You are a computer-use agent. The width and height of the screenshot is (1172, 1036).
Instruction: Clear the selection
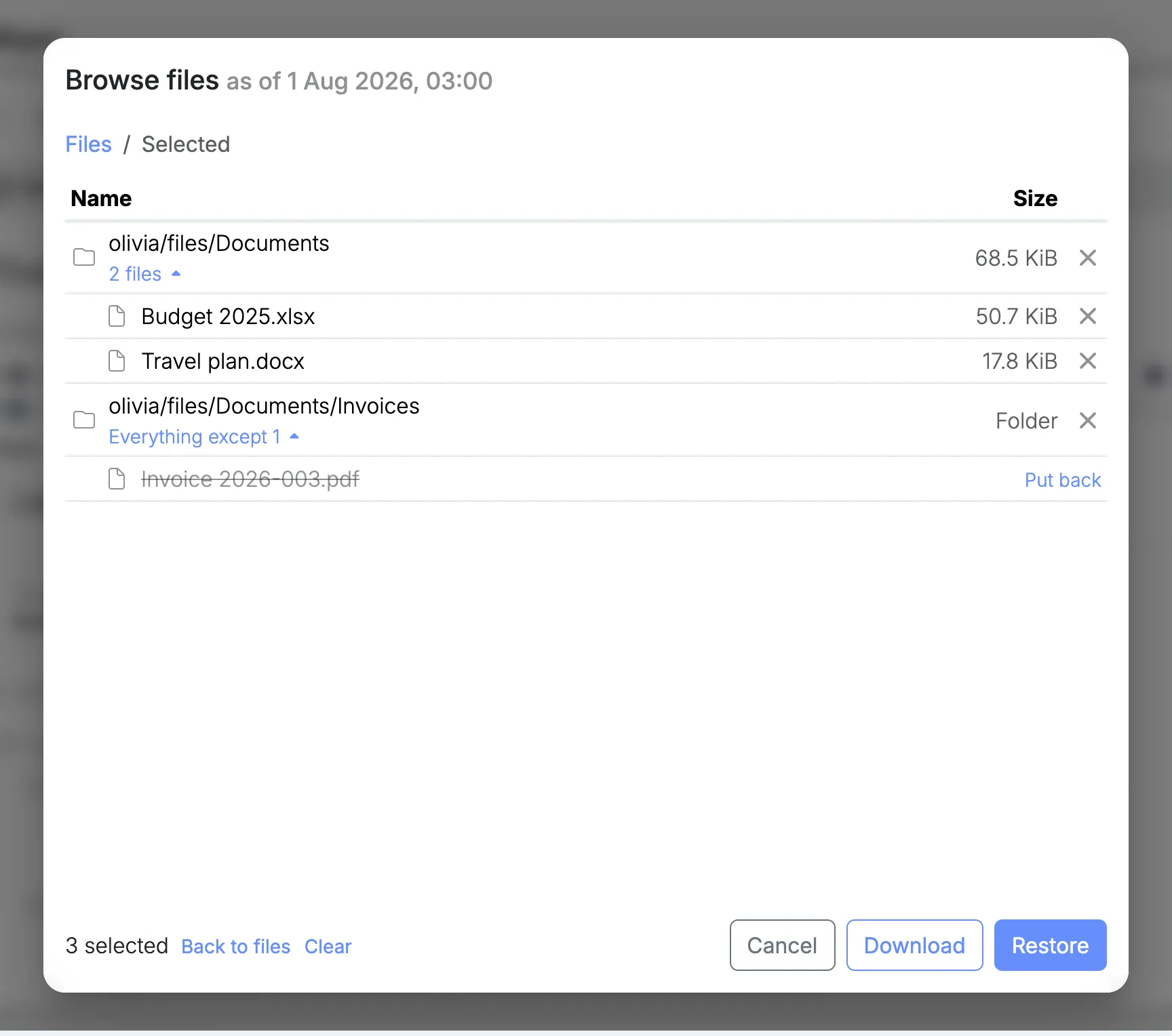tap(328, 947)
